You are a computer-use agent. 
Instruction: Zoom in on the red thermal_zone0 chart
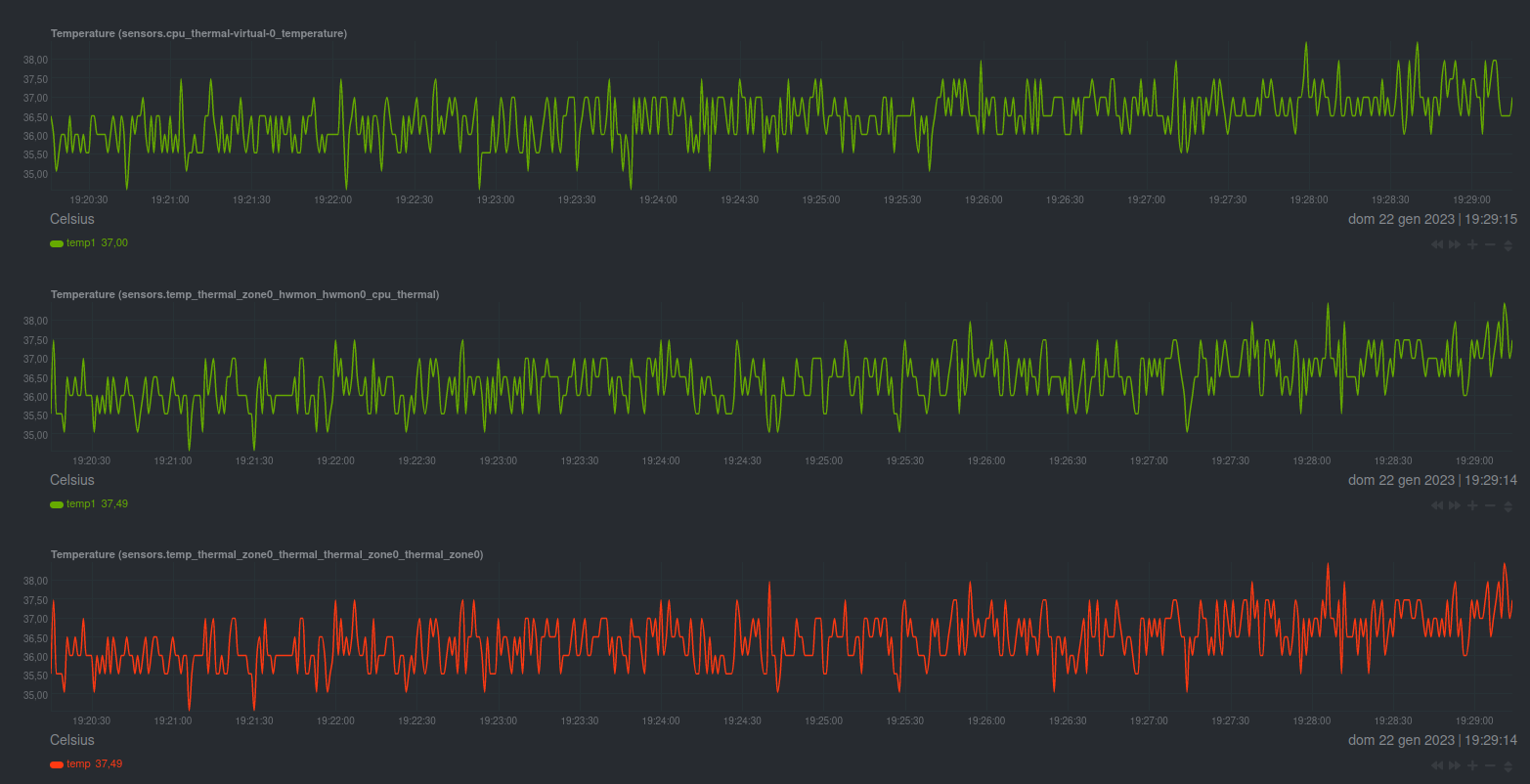[1472, 765]
